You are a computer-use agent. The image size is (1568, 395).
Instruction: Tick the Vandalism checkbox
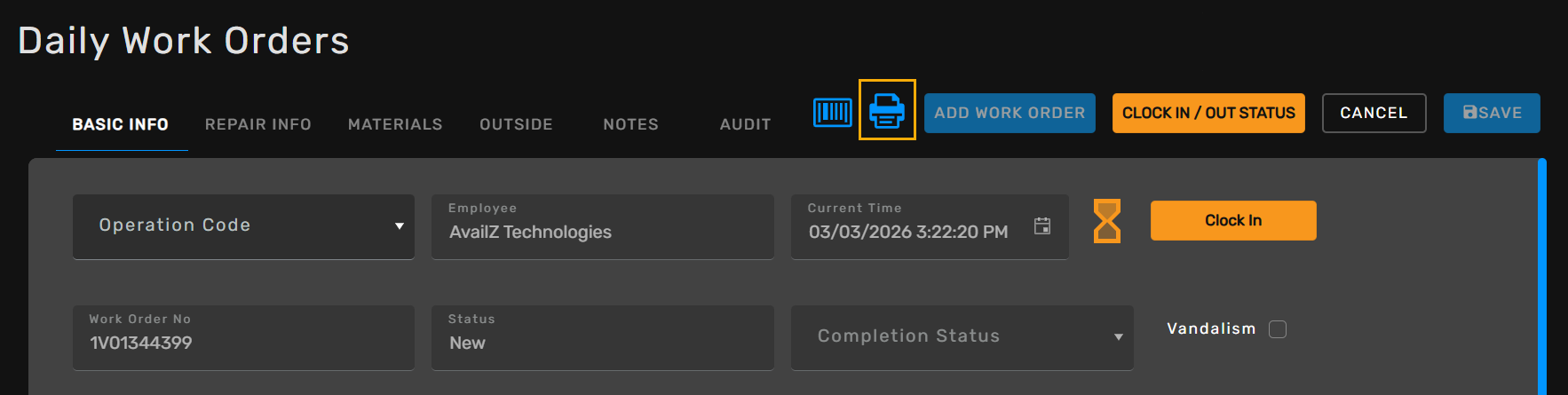pos(1278,329)
